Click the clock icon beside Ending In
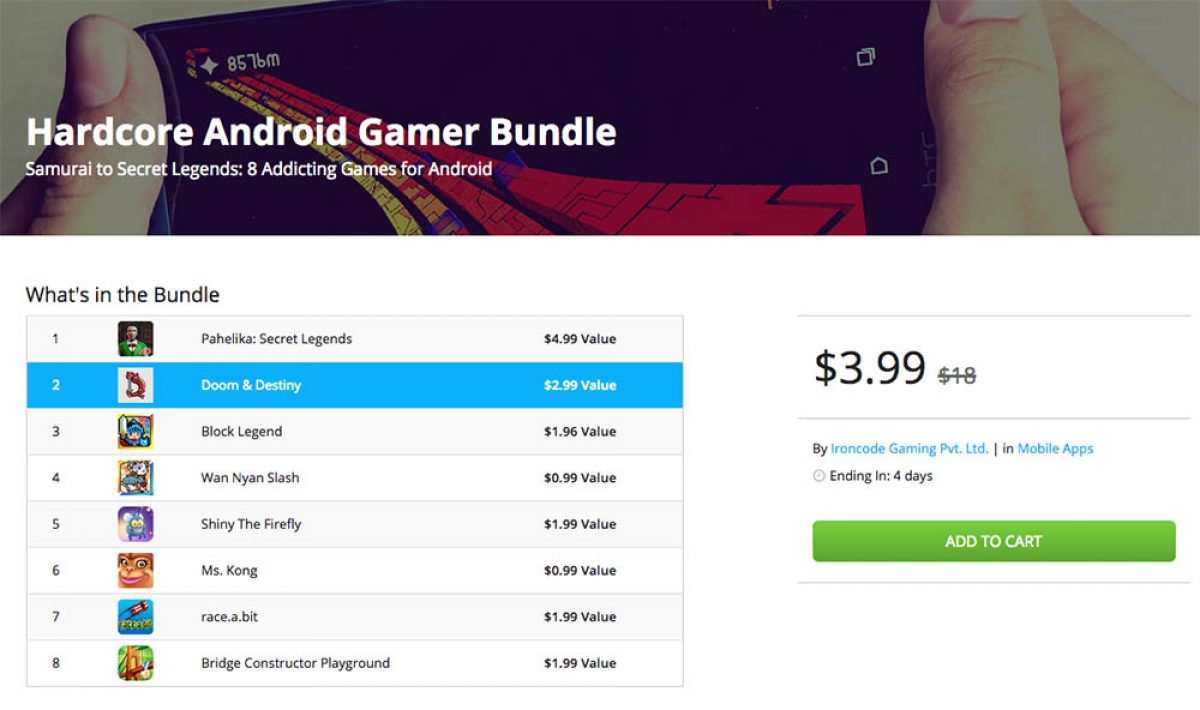The width and height of the screenshot is (1200, 710). point(819,476)
